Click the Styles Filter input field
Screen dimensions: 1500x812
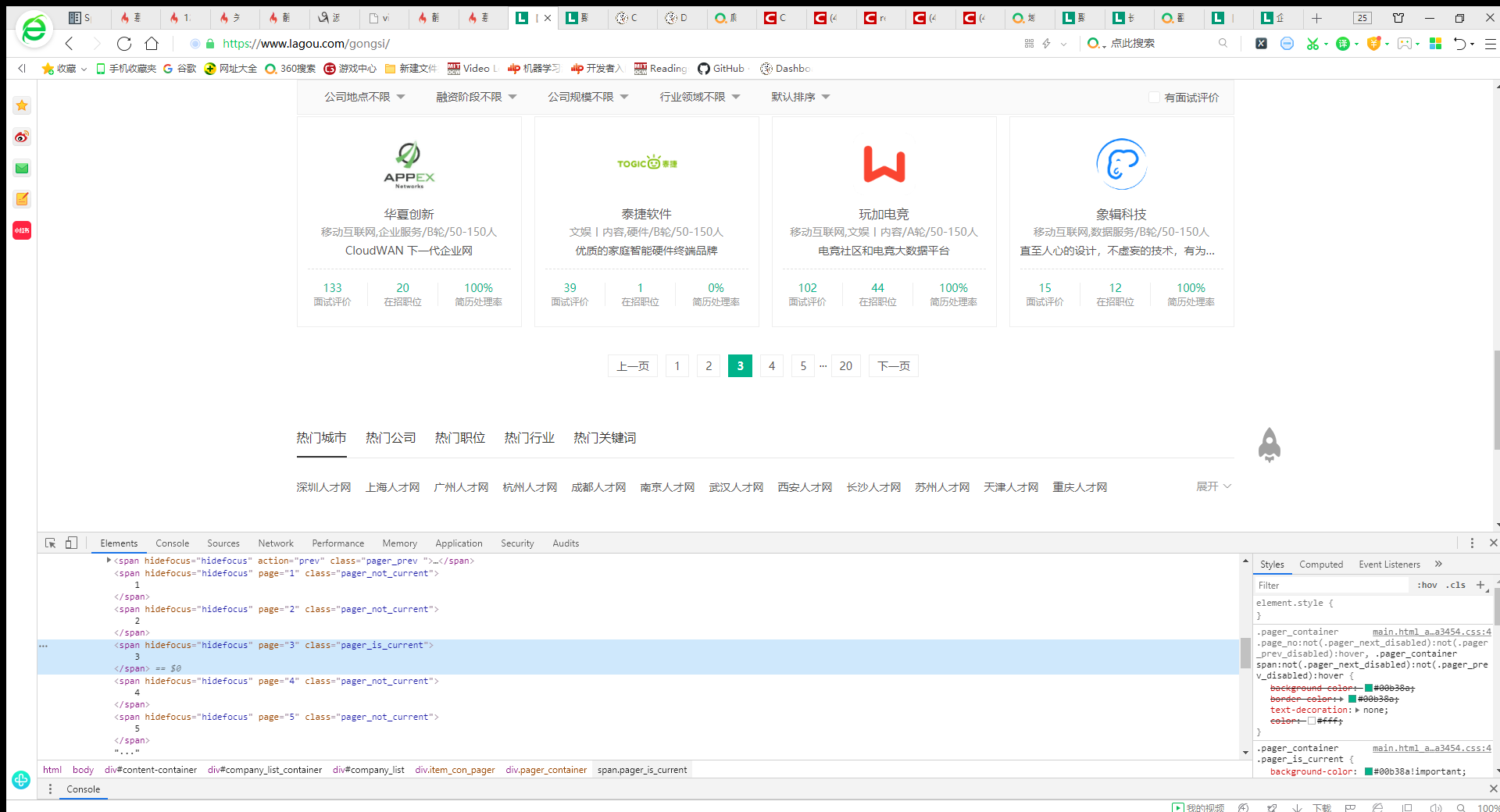pos(1332,585)
